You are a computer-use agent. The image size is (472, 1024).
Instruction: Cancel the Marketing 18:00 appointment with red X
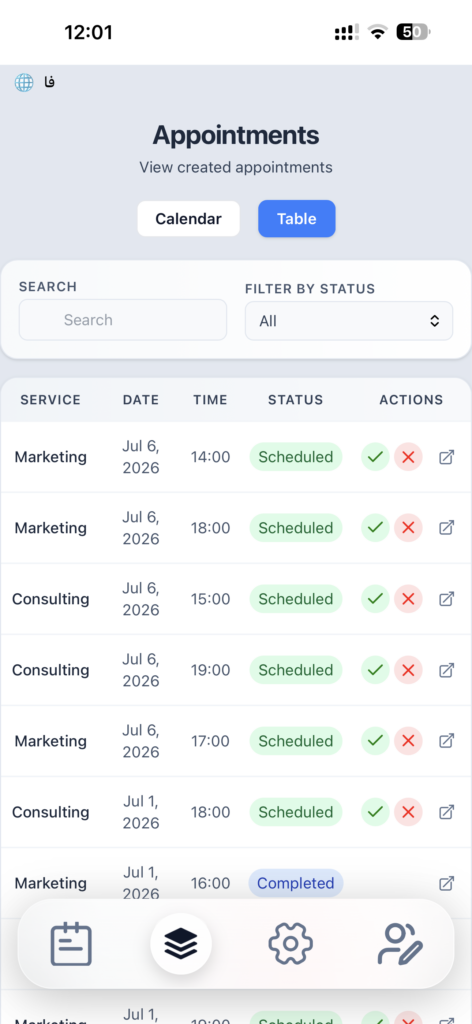point(409,528)
